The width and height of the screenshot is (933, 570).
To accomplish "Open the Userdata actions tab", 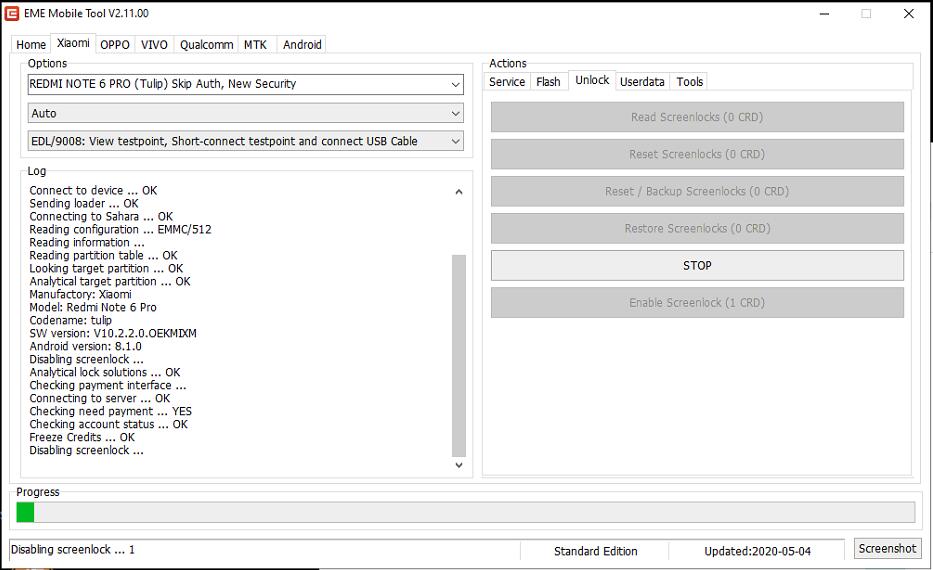I will coord(642,82).
